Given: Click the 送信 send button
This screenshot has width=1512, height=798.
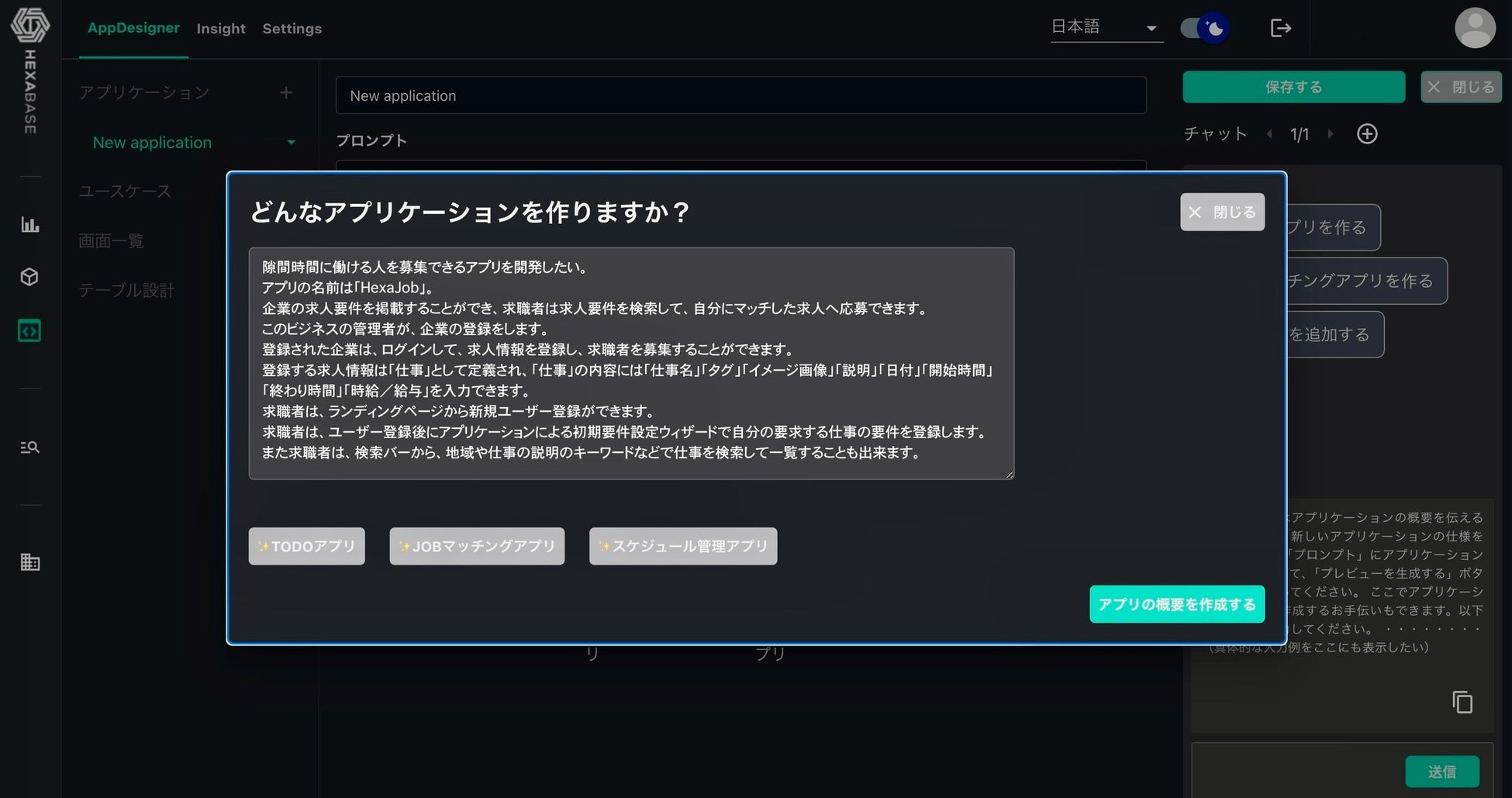Looking at the screenshot, I should point(1442,772).
